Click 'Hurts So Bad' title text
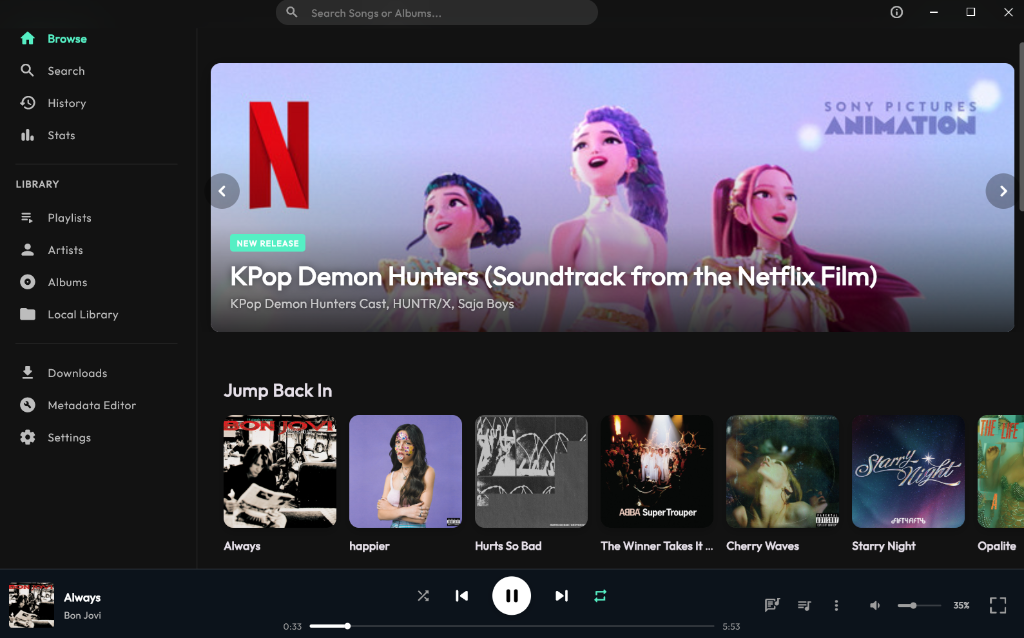 click(x=508, y=546)
